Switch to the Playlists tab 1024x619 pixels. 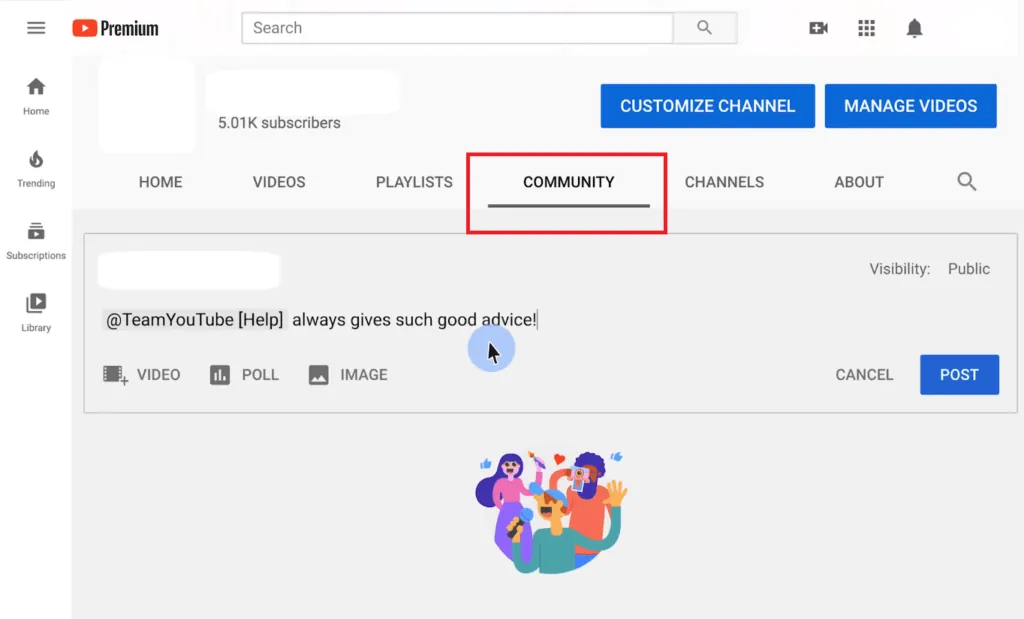click(x=414, y=182)
